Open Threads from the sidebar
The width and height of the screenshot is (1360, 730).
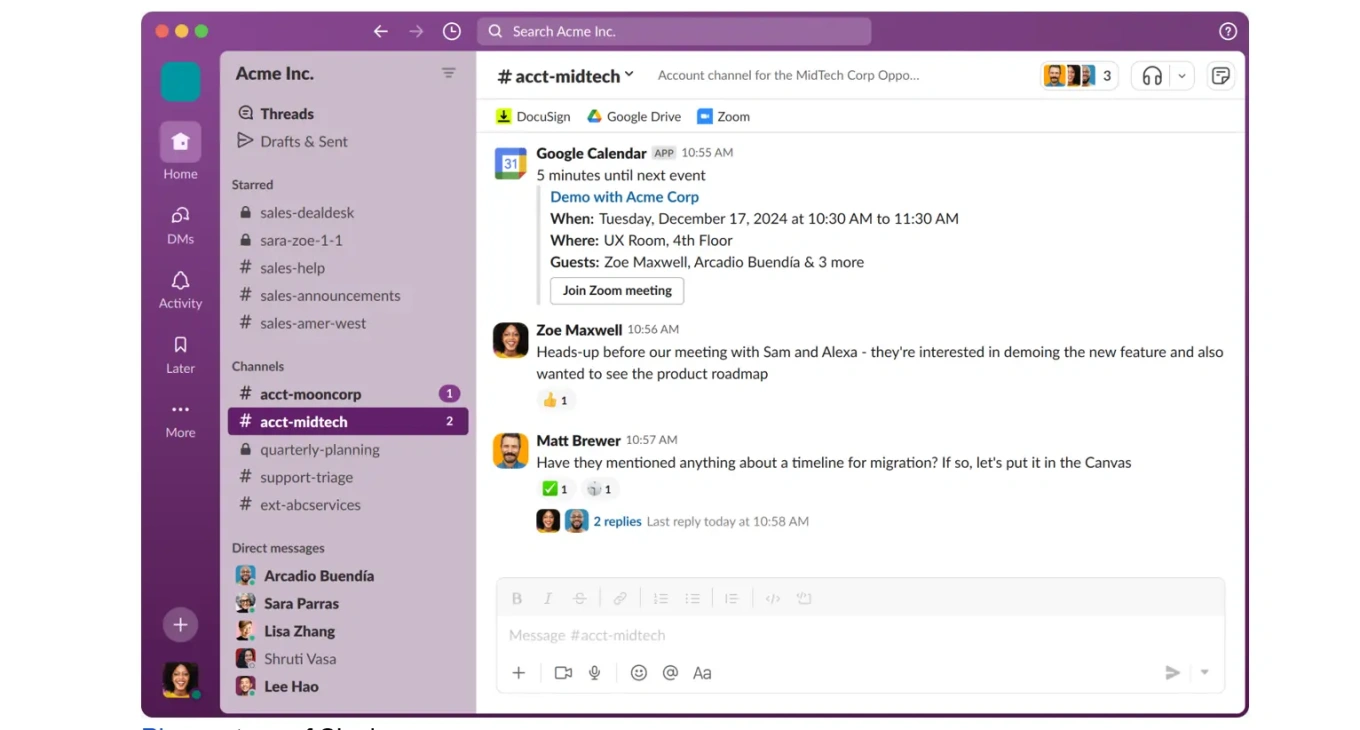287,113
